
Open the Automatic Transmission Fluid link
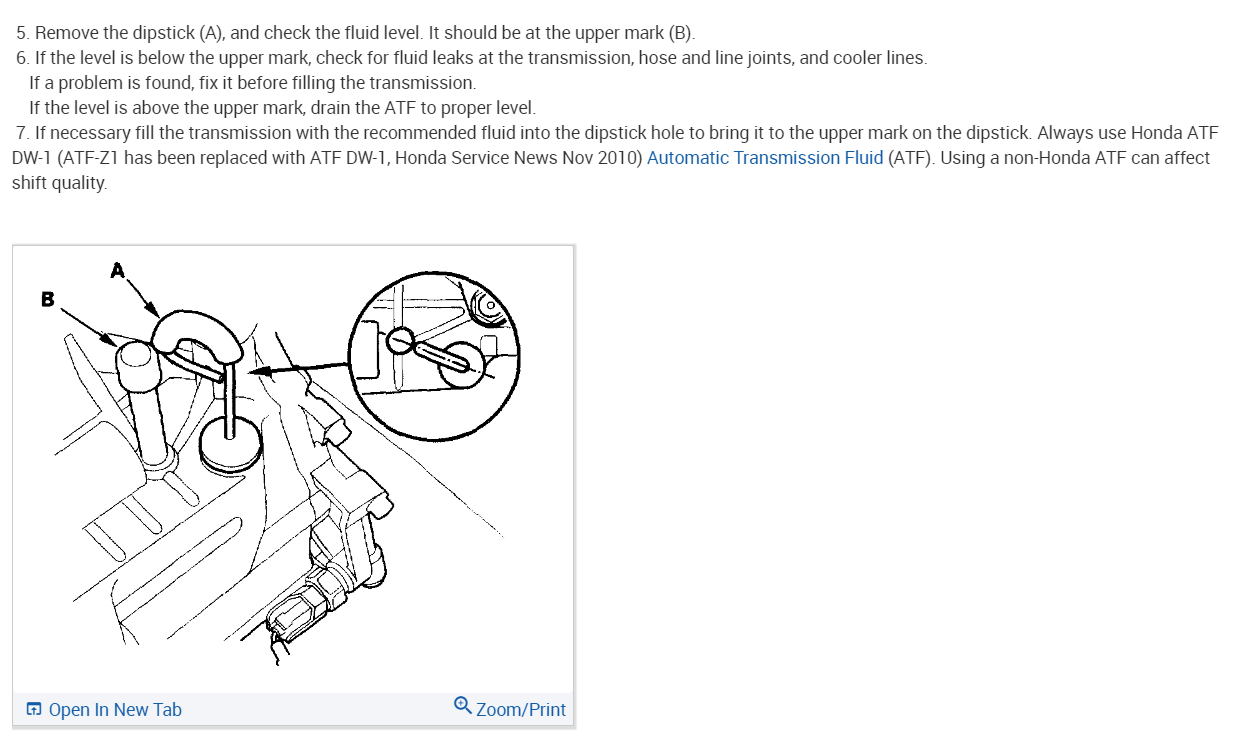[x=765, y=158]
